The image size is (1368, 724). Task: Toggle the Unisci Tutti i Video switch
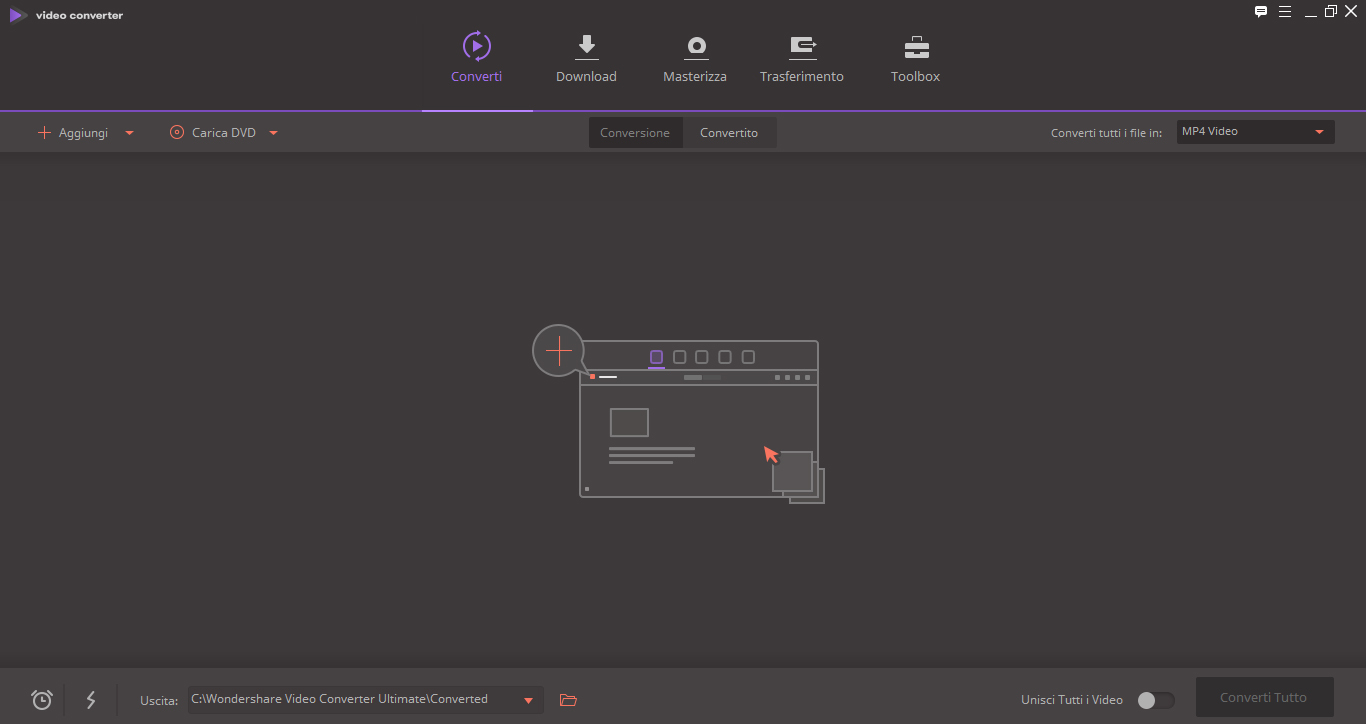(1155, 700)
